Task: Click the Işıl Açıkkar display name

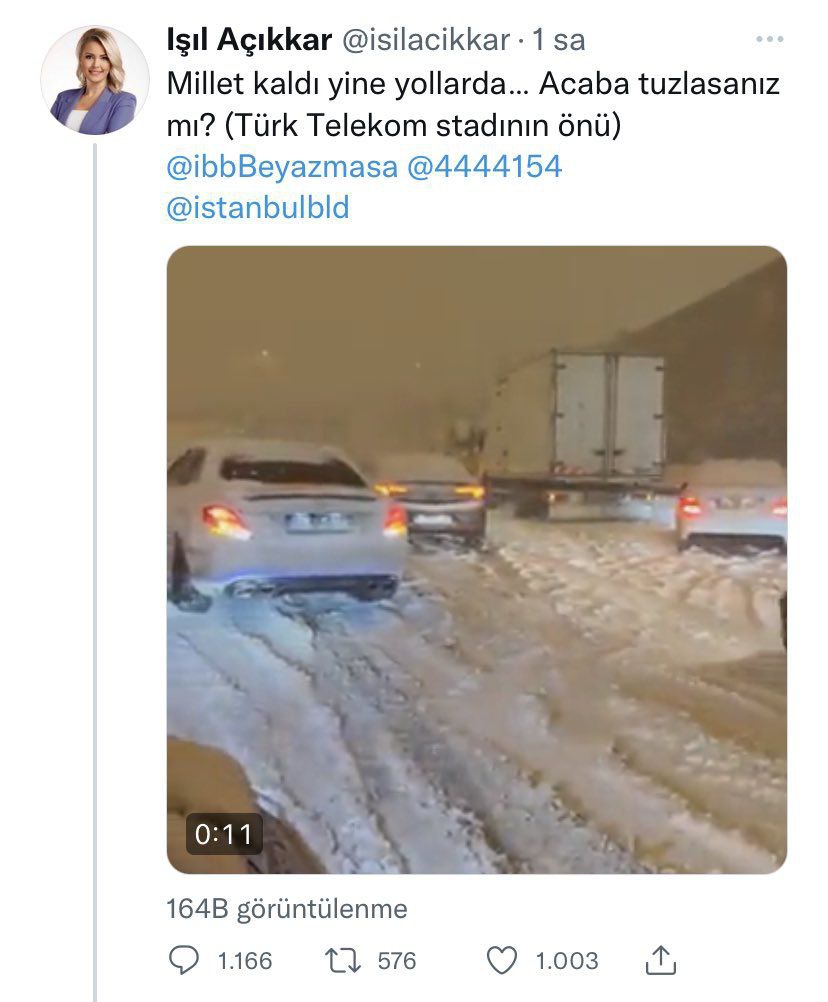Action: 248,40
